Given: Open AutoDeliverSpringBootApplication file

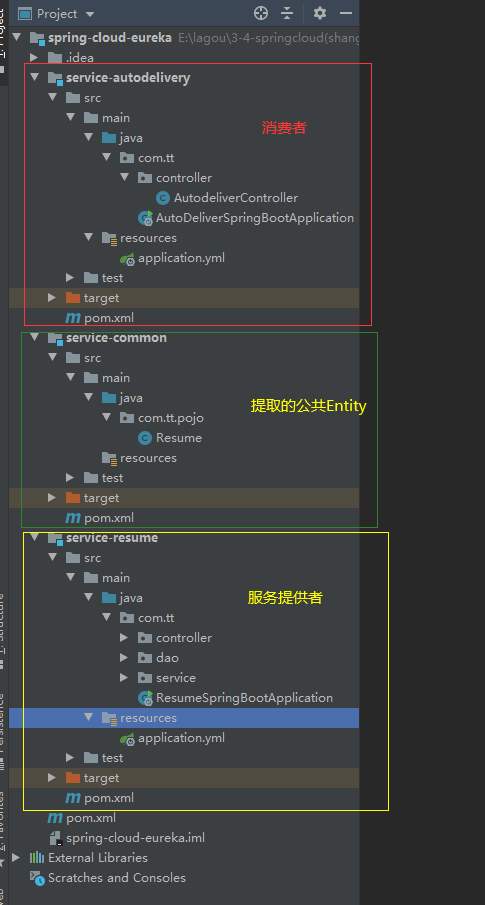Looking at the screenshot, I should [x=255, y=218].
